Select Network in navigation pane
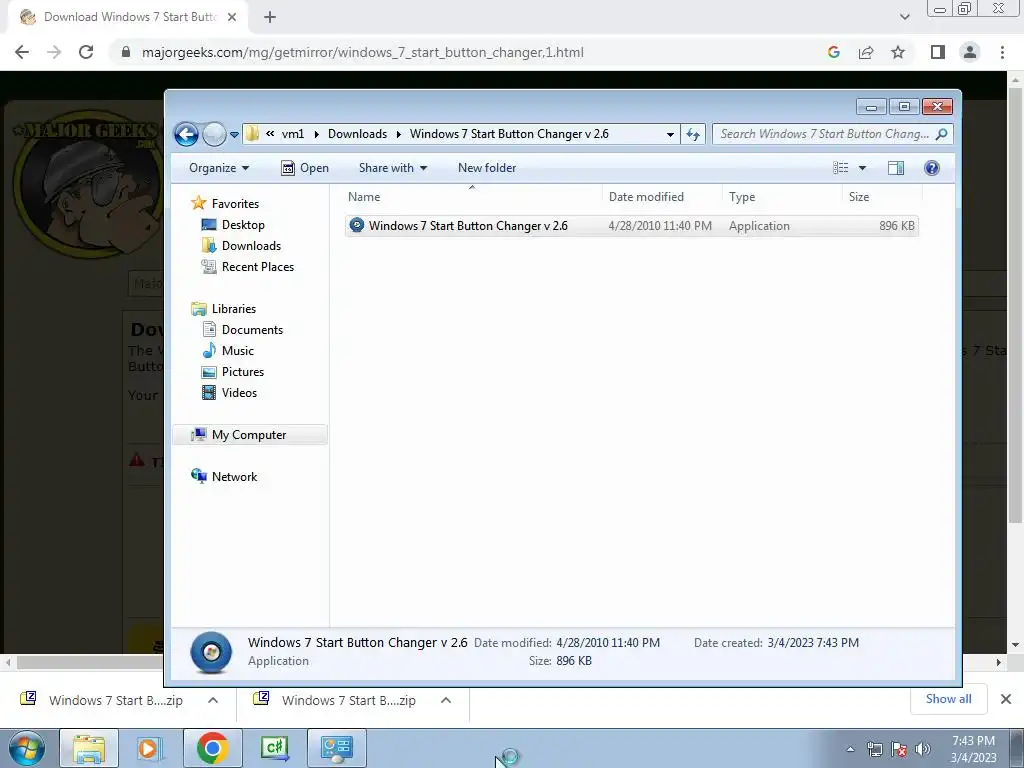 click(x=234, y=477)
